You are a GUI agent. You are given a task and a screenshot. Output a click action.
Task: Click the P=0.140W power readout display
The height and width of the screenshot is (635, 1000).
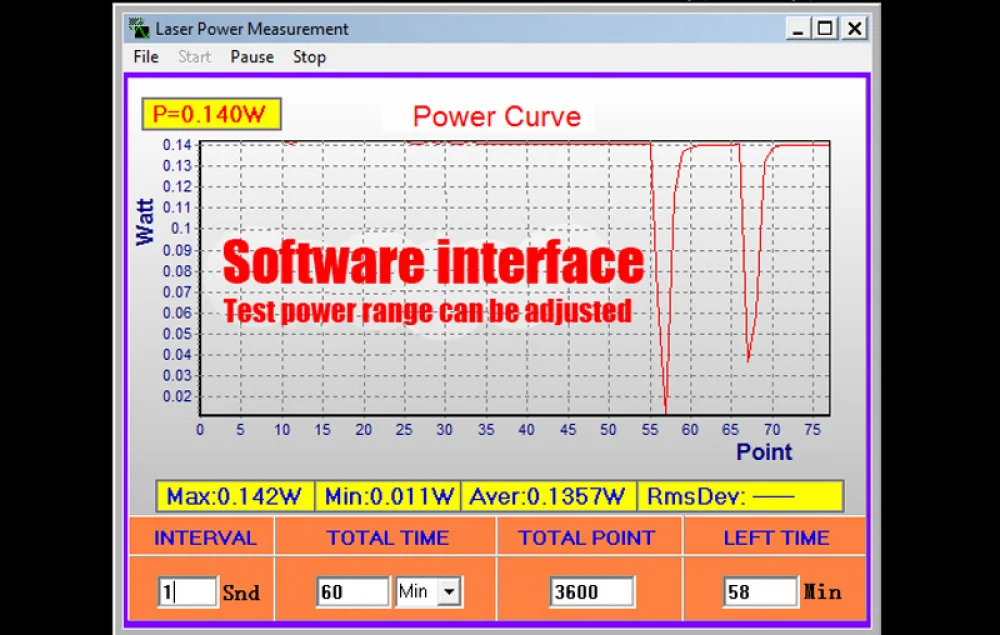click(x=211, y=114)
